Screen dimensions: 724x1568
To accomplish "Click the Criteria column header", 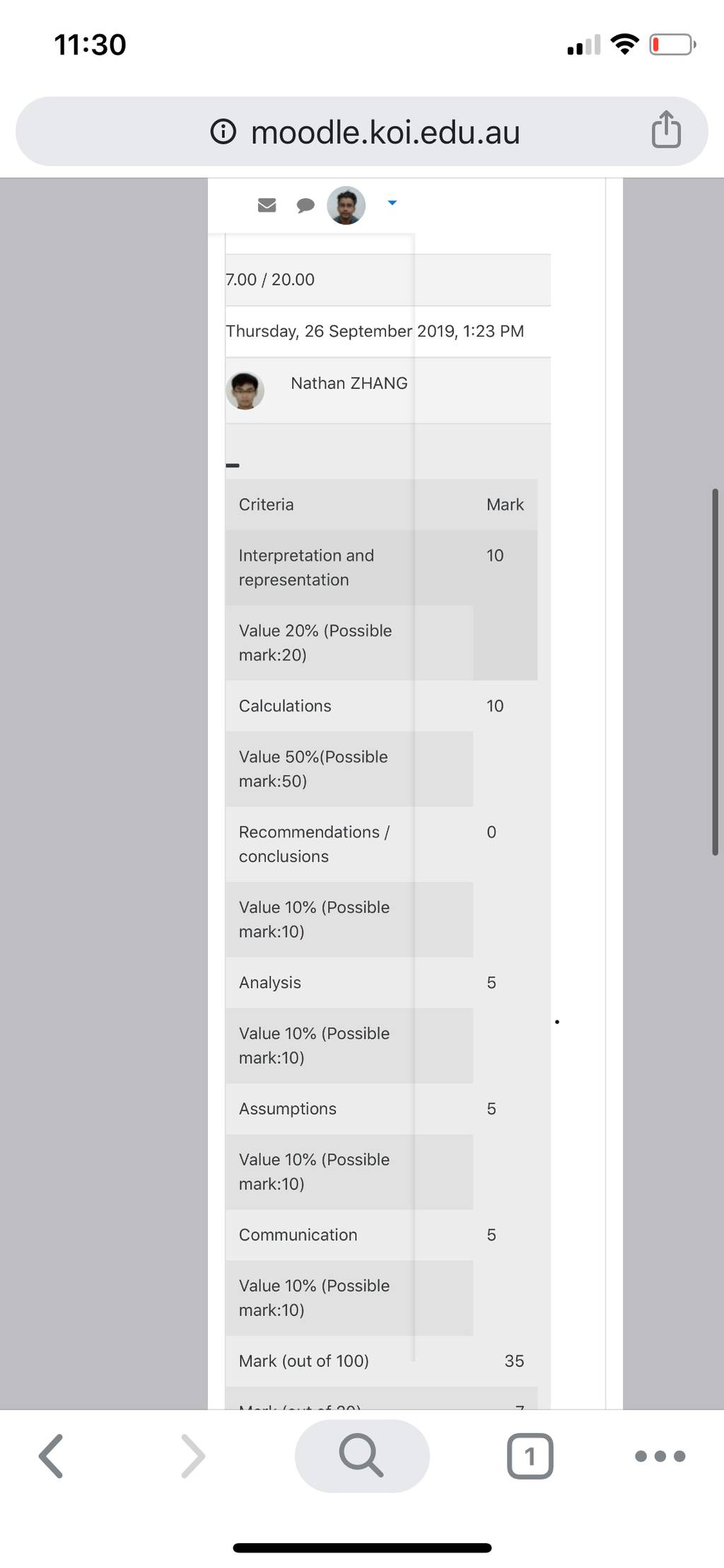I will pyautogui.click(x=267, y=504).
